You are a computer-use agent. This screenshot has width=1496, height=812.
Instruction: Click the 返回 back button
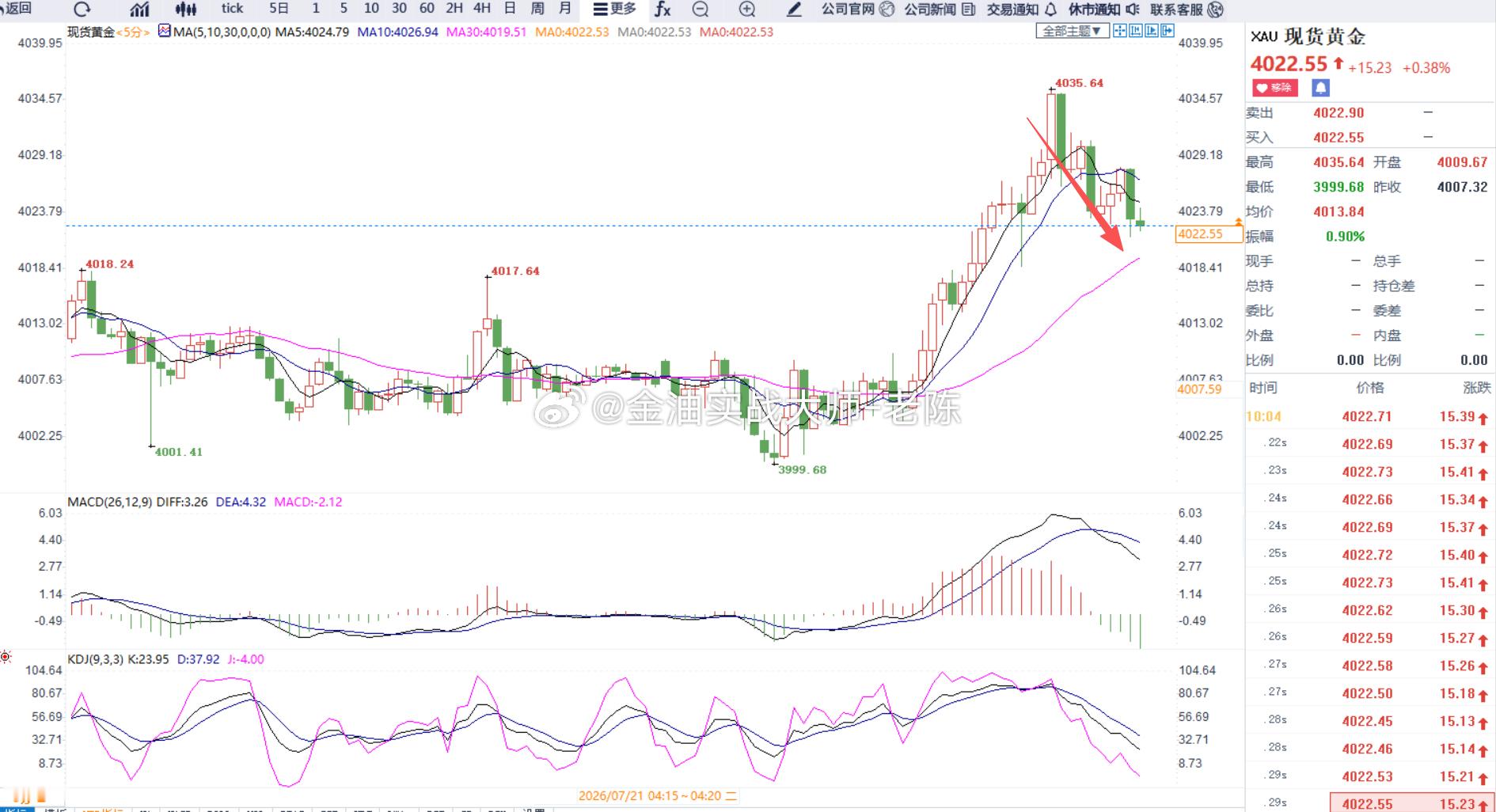[x=16, y=9]
